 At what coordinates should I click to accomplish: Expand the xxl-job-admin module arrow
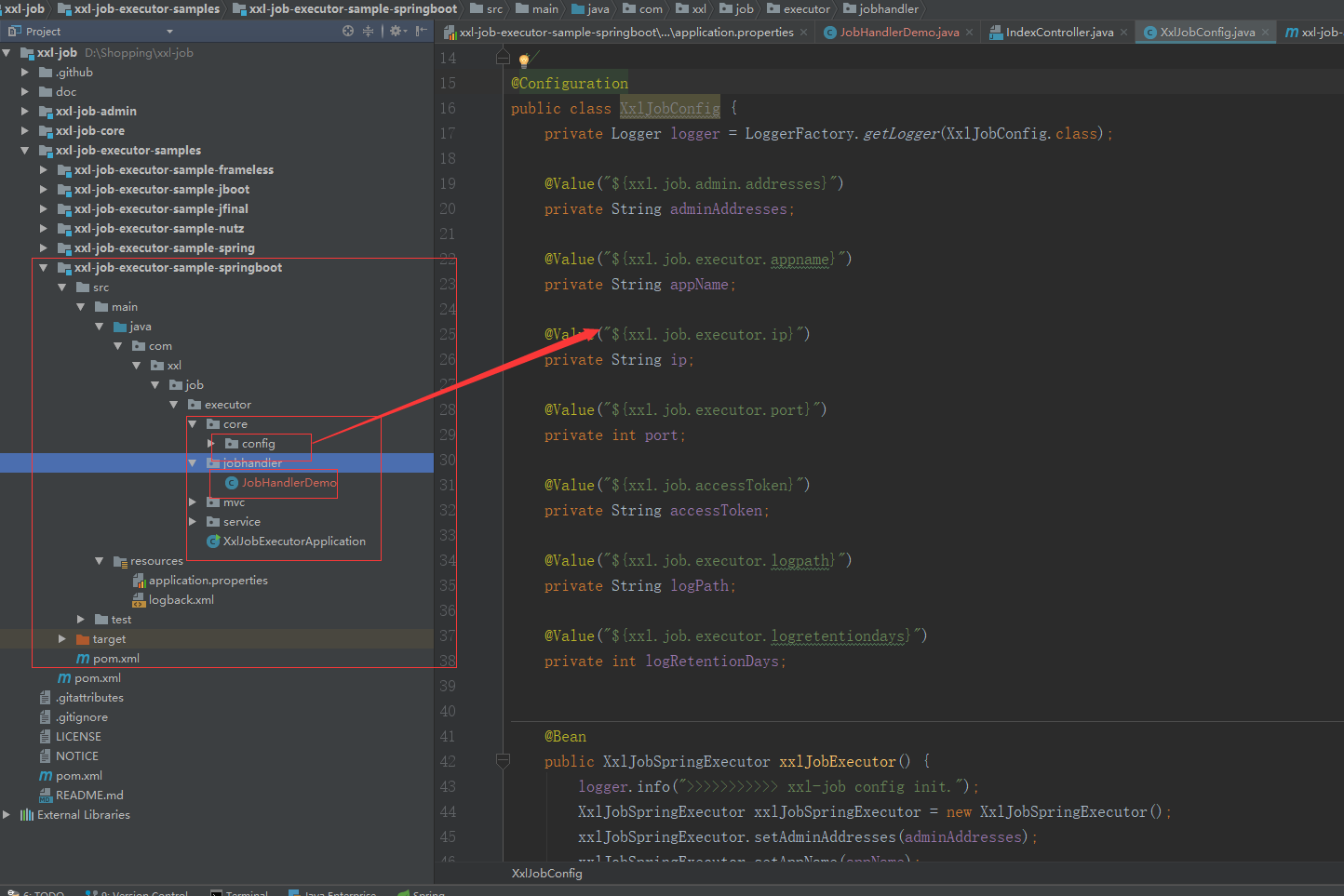point(25,111)
